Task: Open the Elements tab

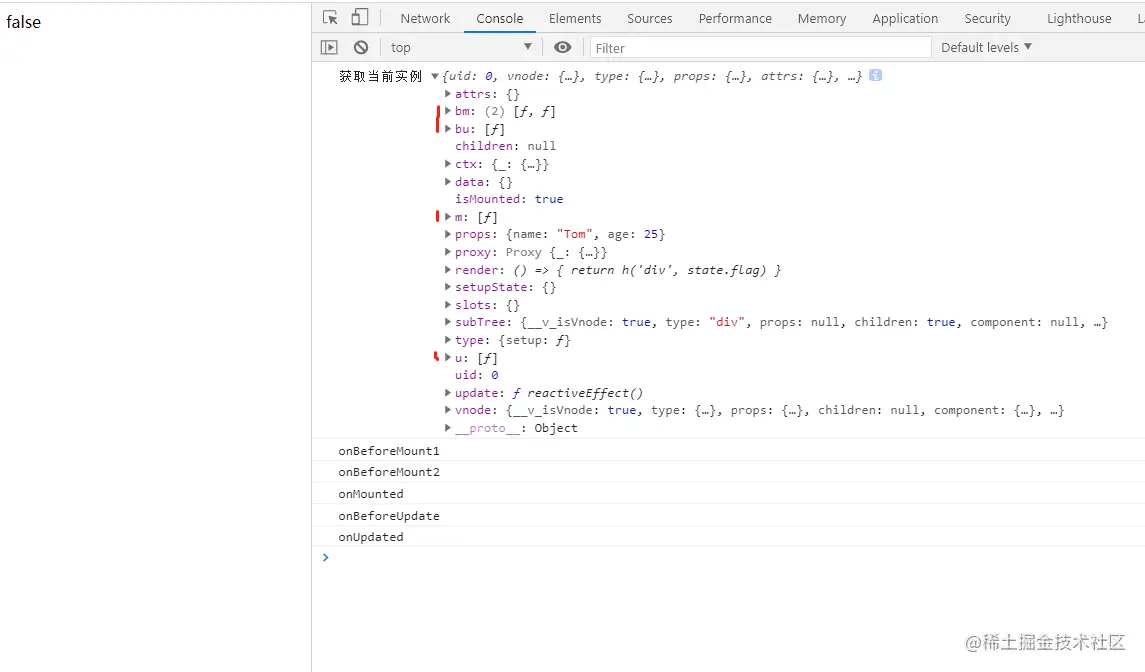Action: [x=575, y=18]
